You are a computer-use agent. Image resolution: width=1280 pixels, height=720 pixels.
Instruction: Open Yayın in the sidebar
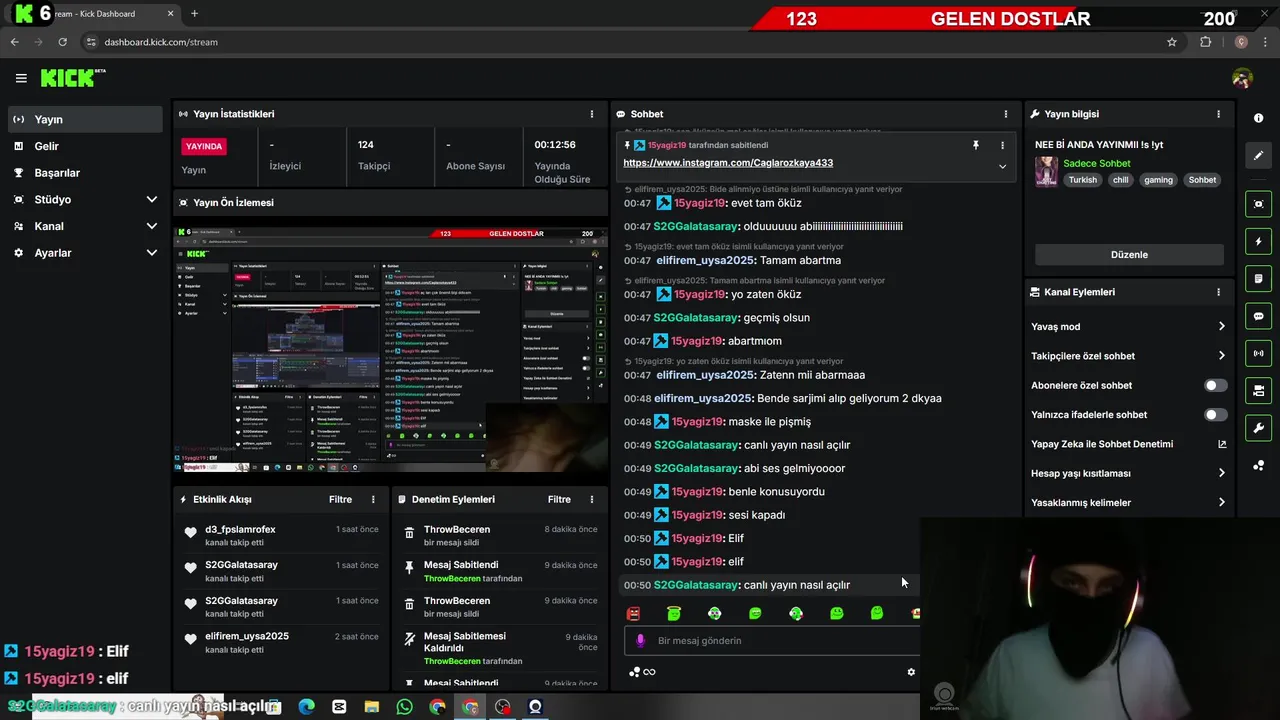(x=85, y=119)
